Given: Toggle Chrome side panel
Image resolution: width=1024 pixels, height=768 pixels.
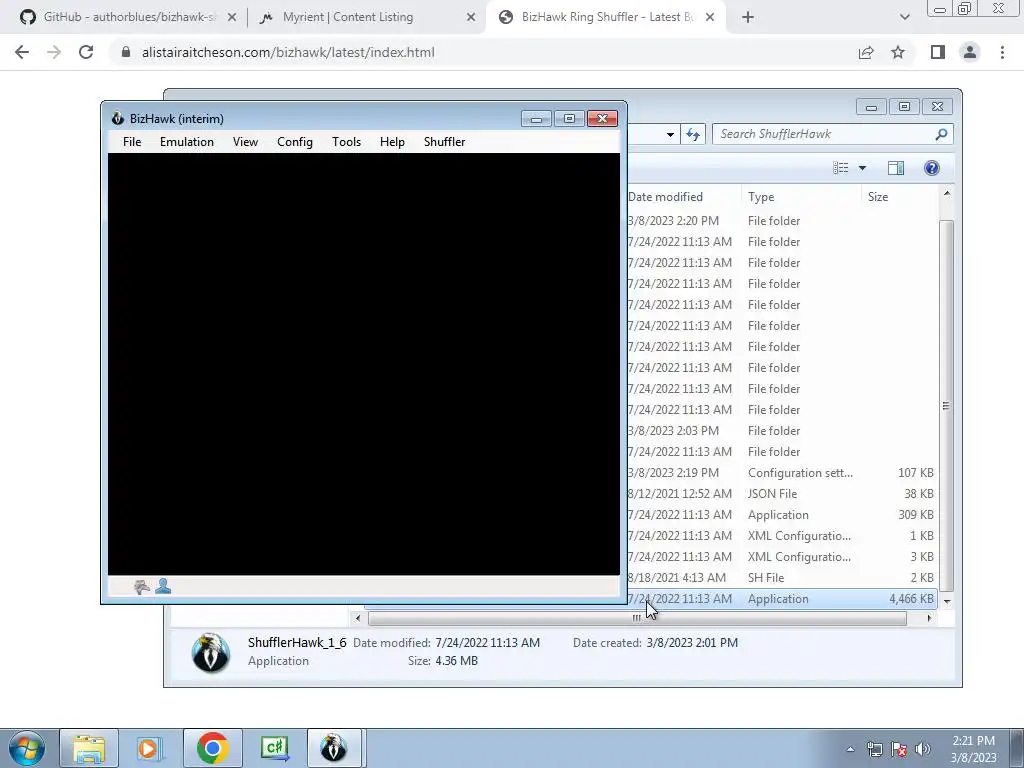Looking at the screenshot, I should [938, 52].
